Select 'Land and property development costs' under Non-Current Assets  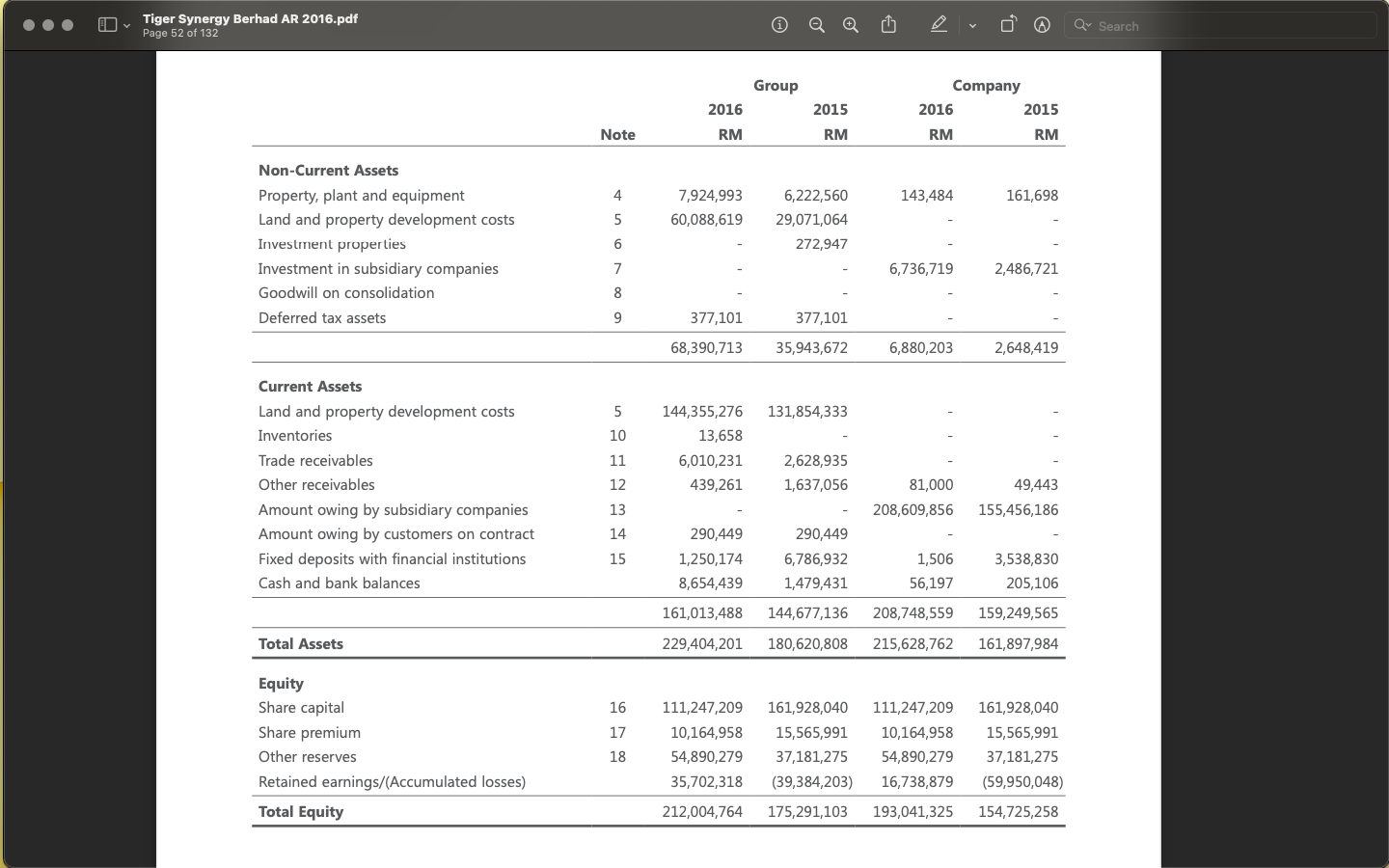(x=386, y=220)
